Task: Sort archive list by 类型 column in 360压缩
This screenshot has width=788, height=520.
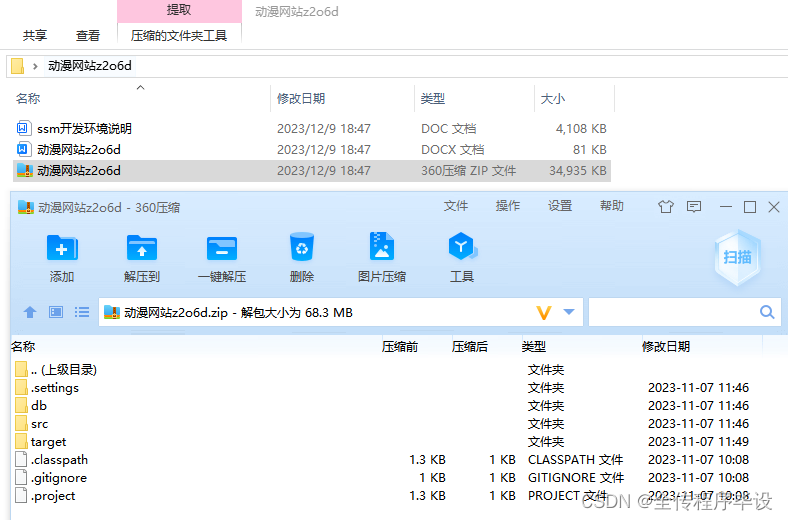Action: click(x=534, y=347)
